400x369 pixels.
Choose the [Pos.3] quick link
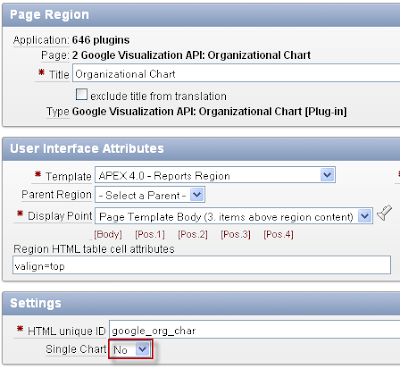[236, 234]
